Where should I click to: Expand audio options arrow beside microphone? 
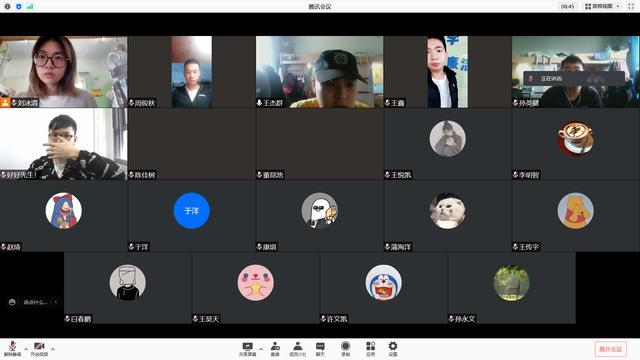pyautogui.click(x=26, y=349)
